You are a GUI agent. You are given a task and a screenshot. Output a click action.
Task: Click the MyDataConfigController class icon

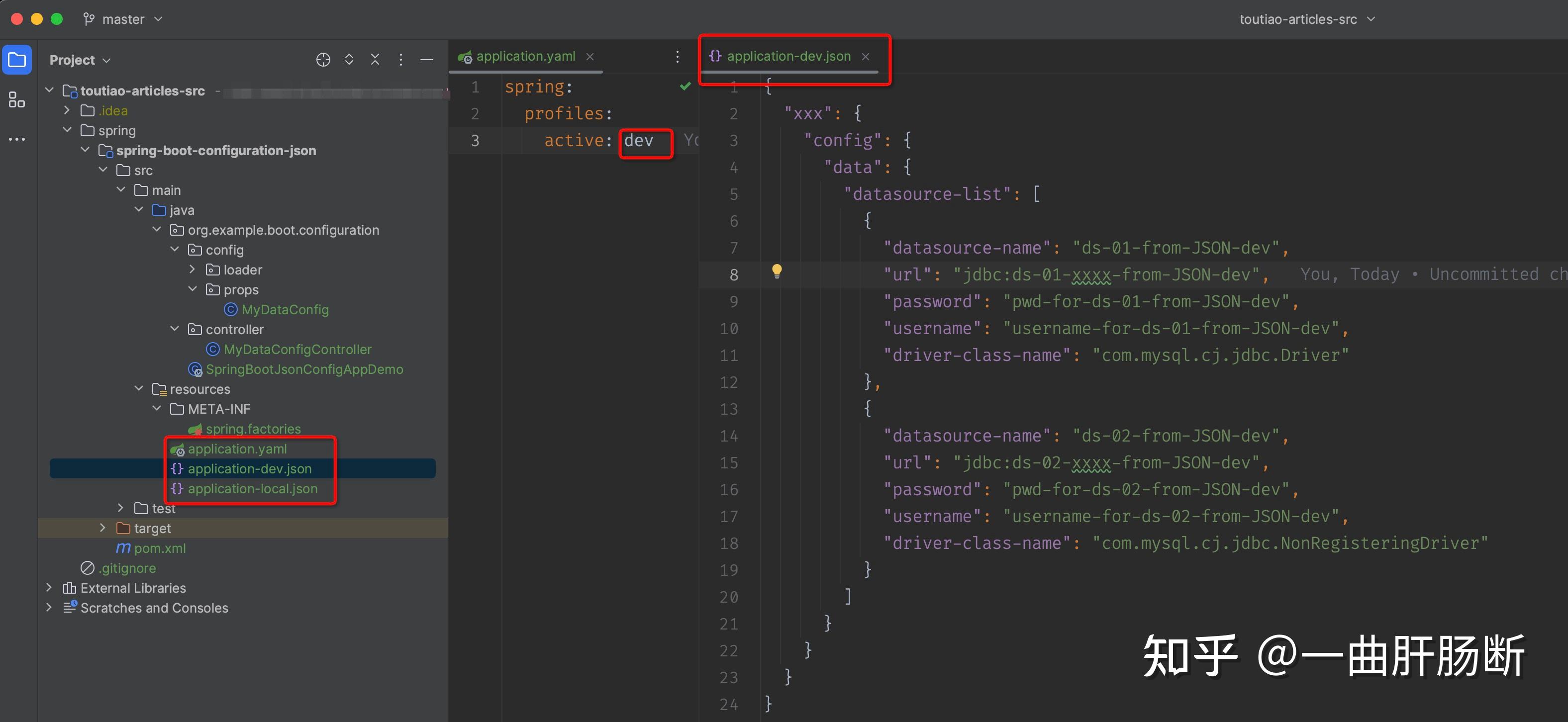(x=212, y=349)
